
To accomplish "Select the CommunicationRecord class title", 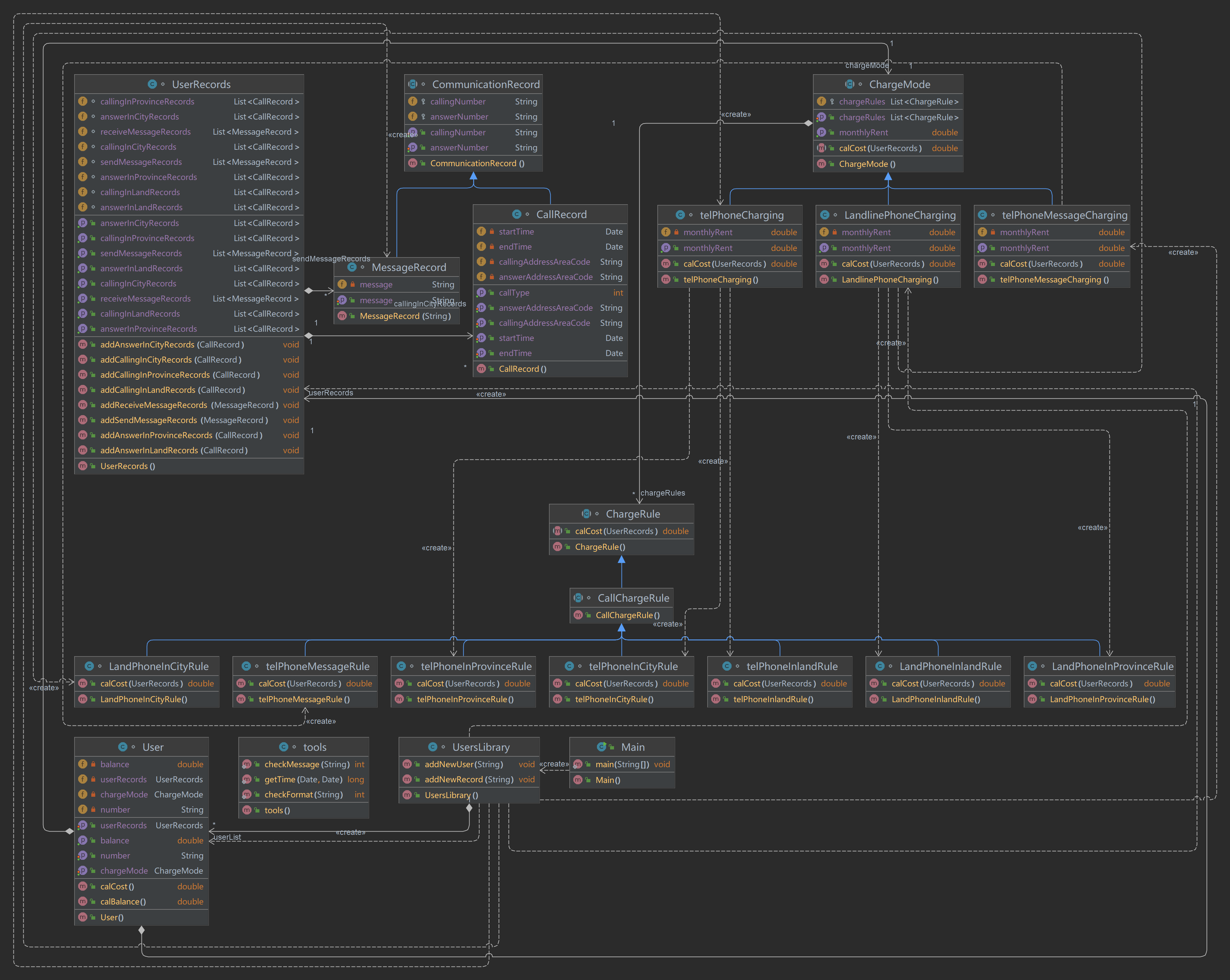I will coord(486,84).
